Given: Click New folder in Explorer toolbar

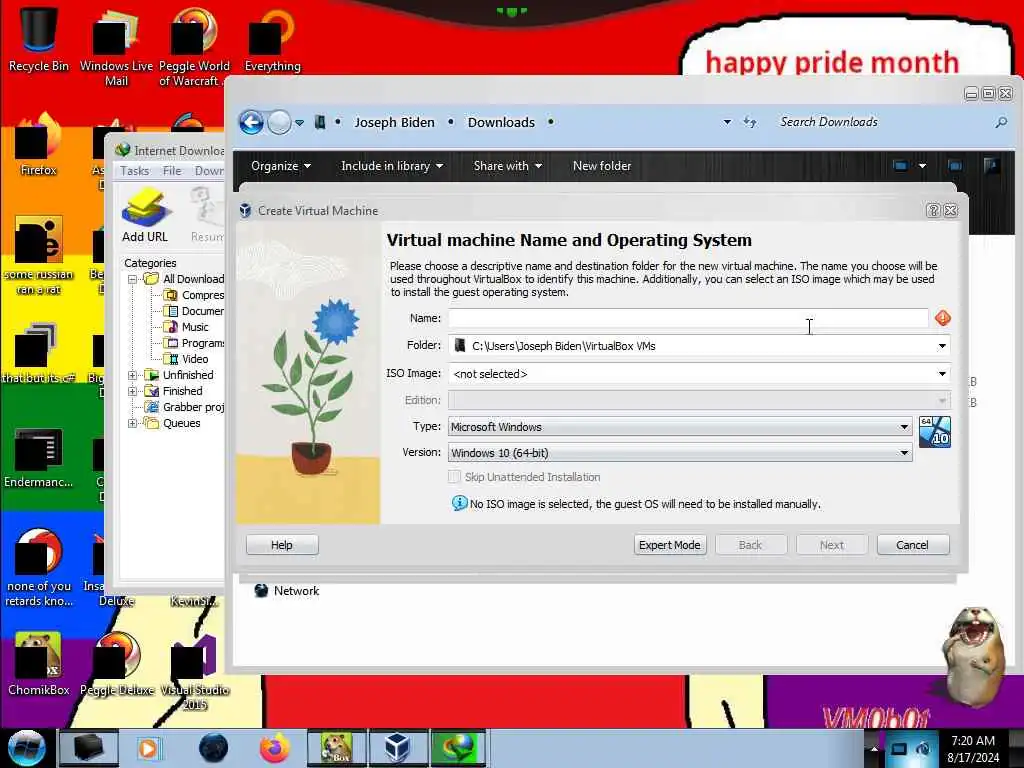Looking at the screenshot, I should coord(601,166).
